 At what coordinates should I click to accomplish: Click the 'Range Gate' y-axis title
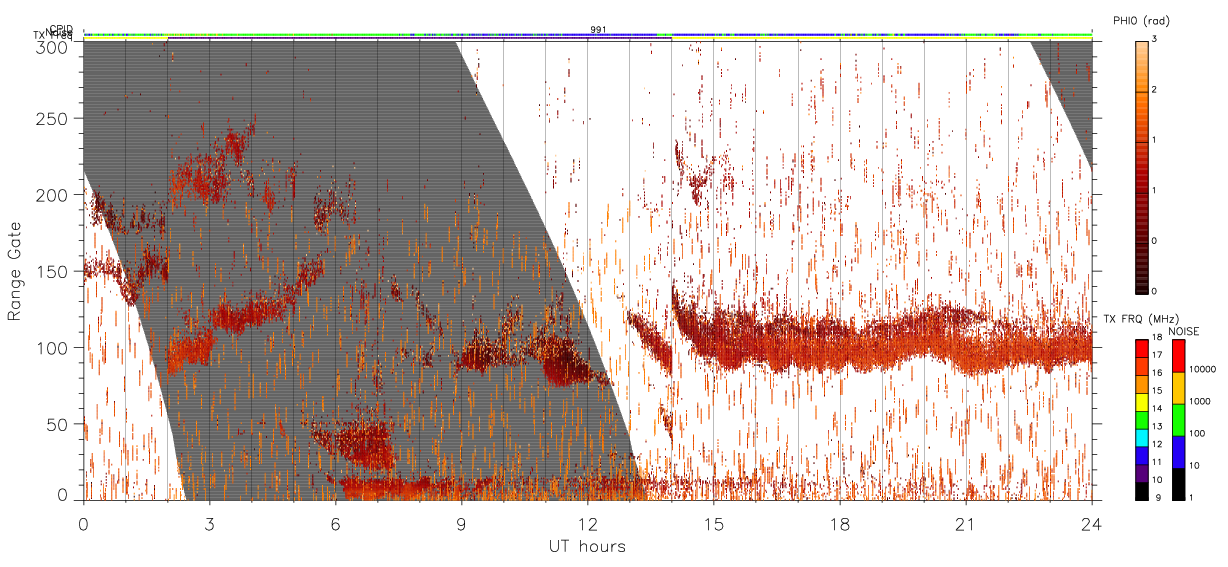pos(15,271)
